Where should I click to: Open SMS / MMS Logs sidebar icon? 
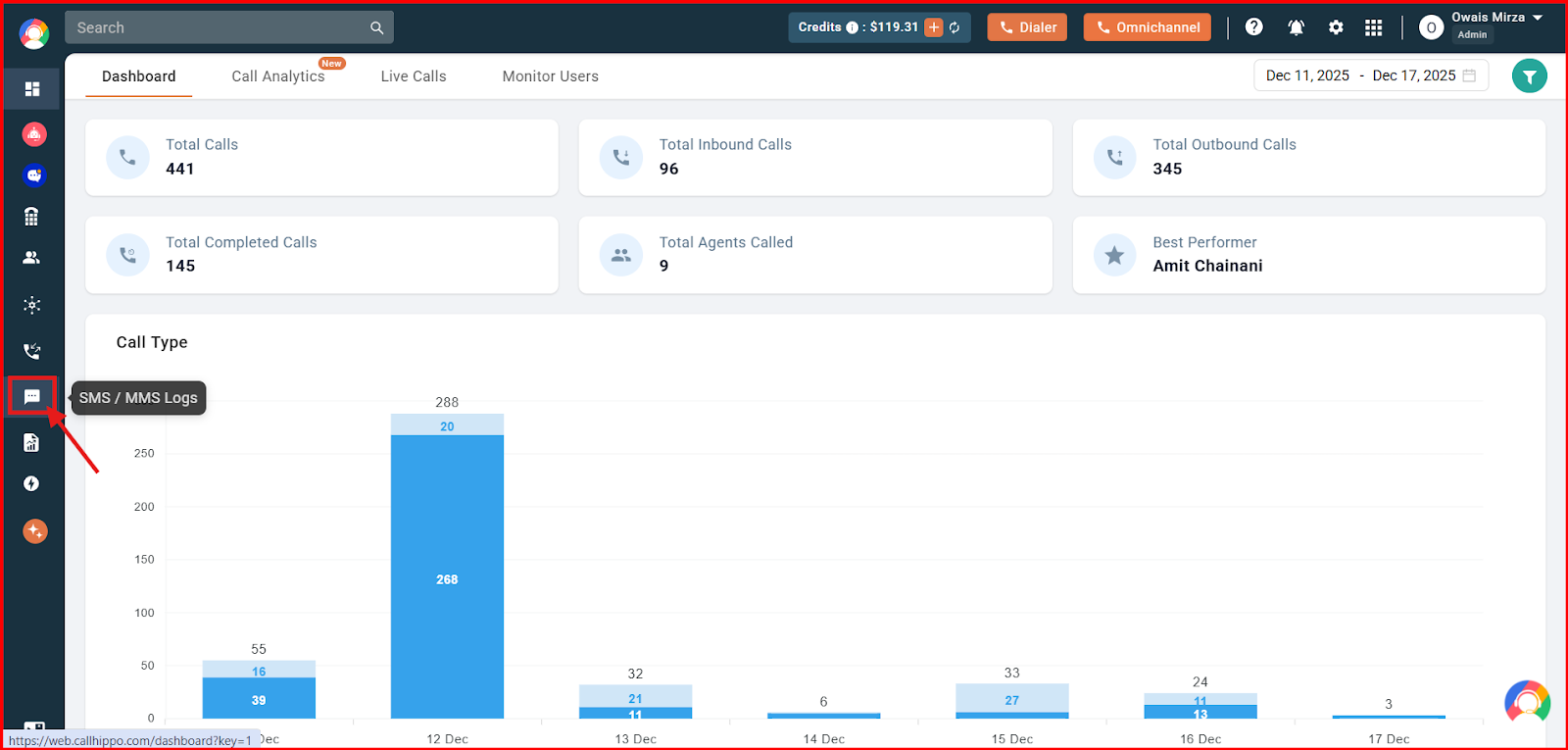pyautogui.click(x=32, y=397)
